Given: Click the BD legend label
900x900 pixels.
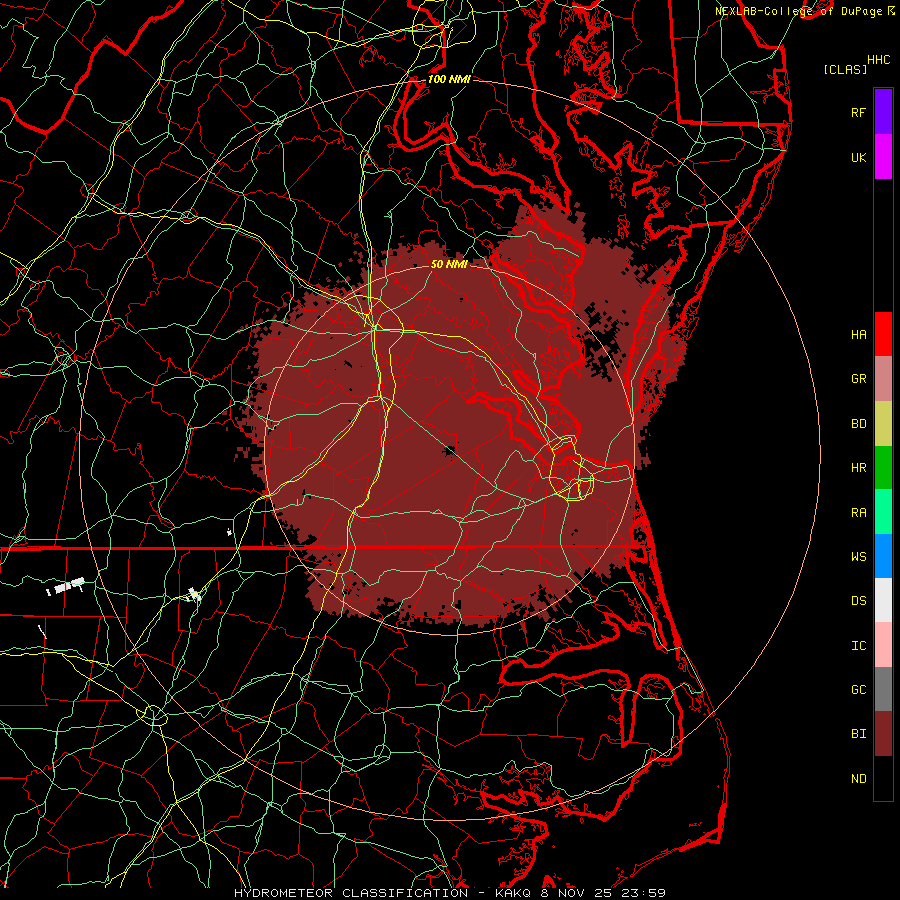Looking at the screenshot, I should point(858,424).
